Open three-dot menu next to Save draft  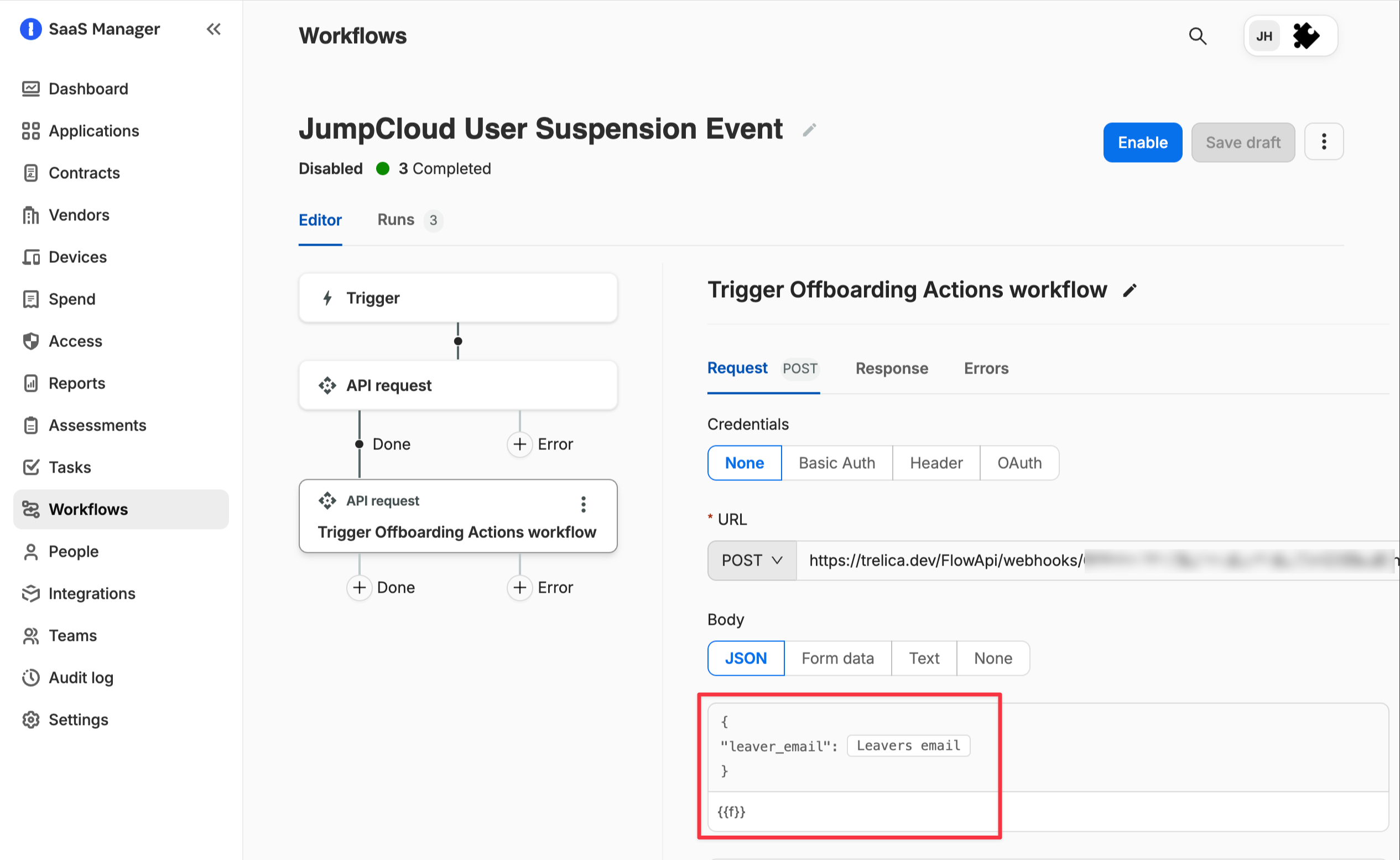1324,142
